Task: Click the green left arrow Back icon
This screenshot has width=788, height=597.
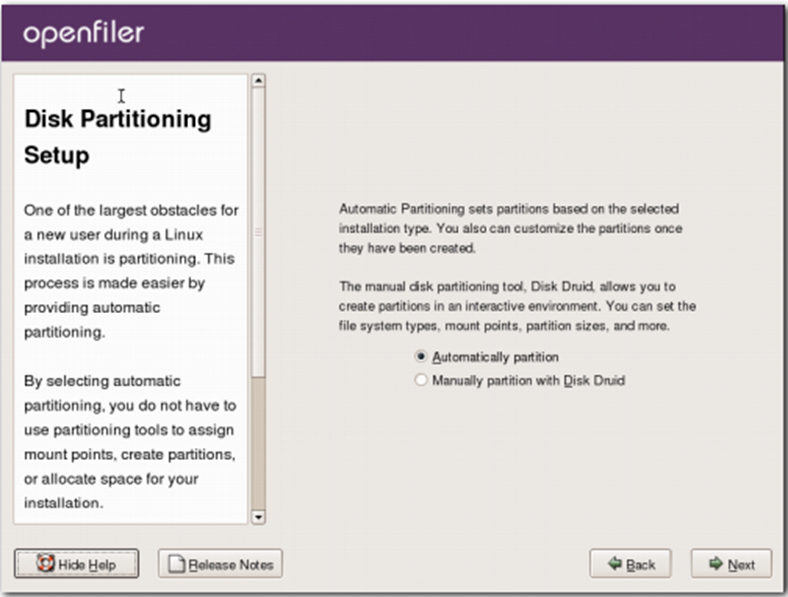Action: click(615, 563)
